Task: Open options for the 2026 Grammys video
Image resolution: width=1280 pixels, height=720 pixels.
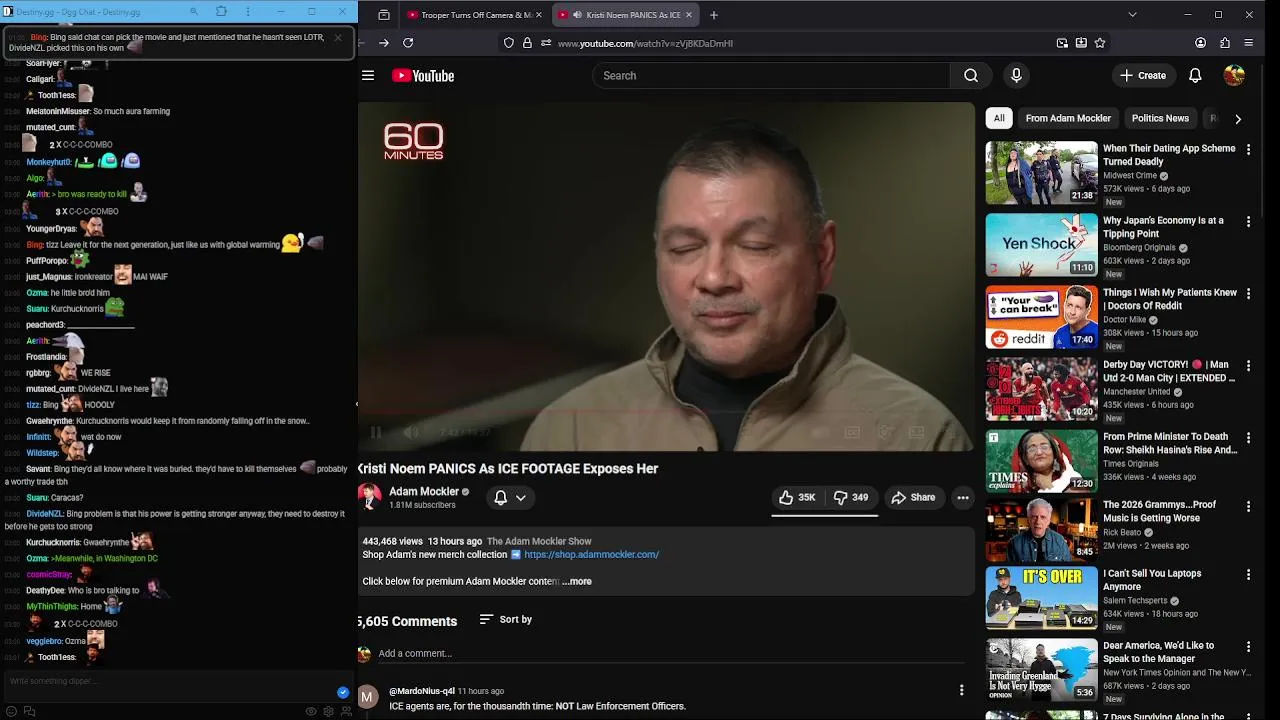Action: [x=1248, y=506]
